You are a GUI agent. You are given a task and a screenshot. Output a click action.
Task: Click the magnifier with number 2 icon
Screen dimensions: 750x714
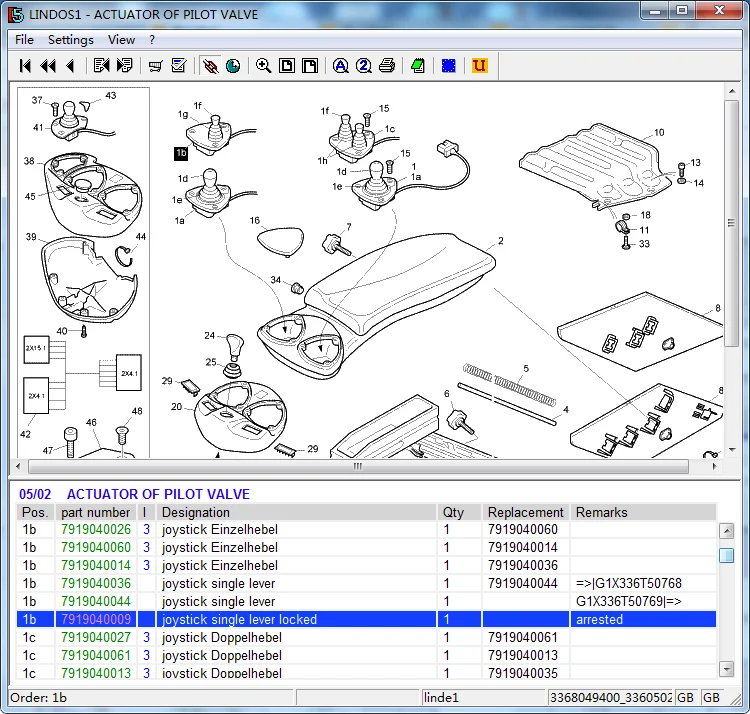tap(364, 66)
